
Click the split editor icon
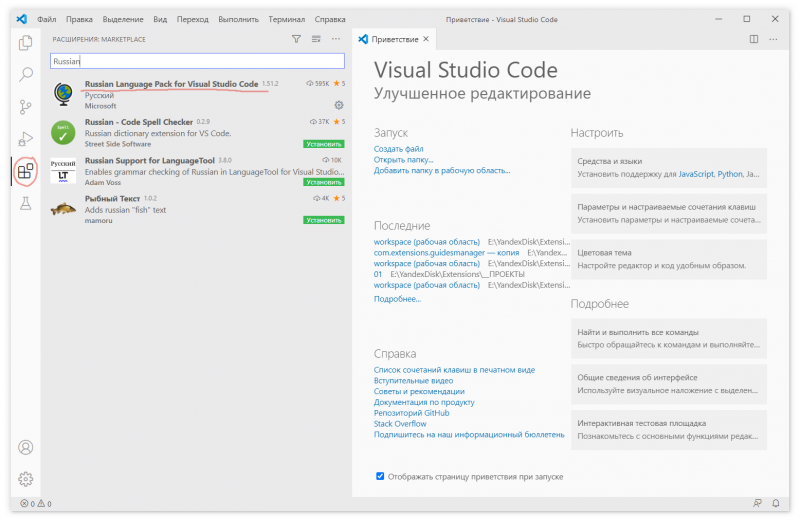(754, 39)
